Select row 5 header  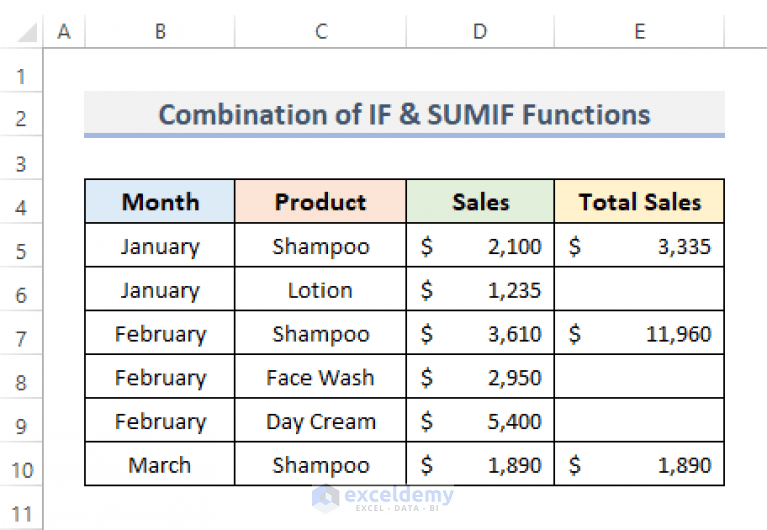pos(21,245)
